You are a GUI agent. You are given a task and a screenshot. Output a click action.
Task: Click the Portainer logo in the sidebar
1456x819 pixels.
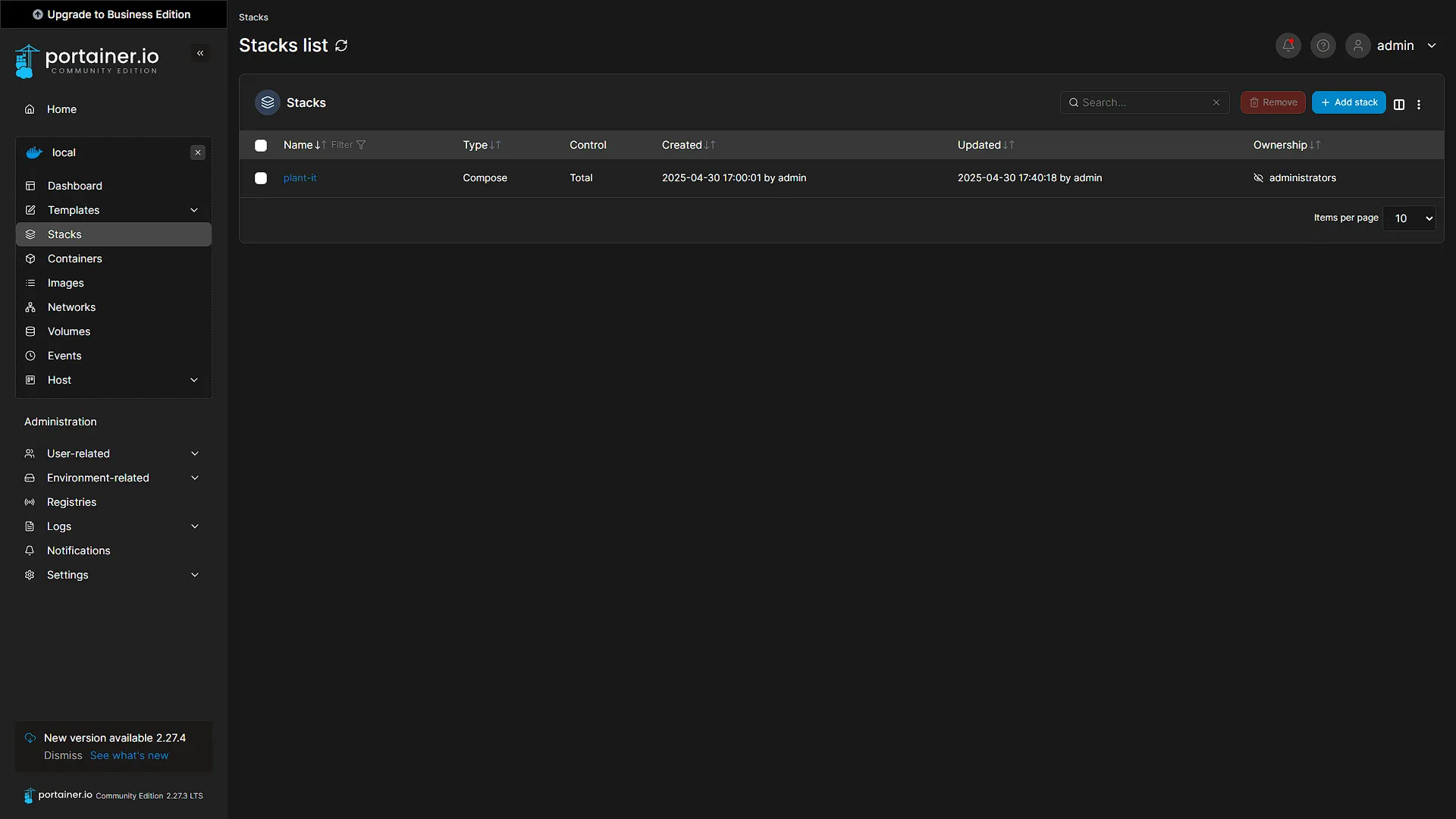pos(87,61)
